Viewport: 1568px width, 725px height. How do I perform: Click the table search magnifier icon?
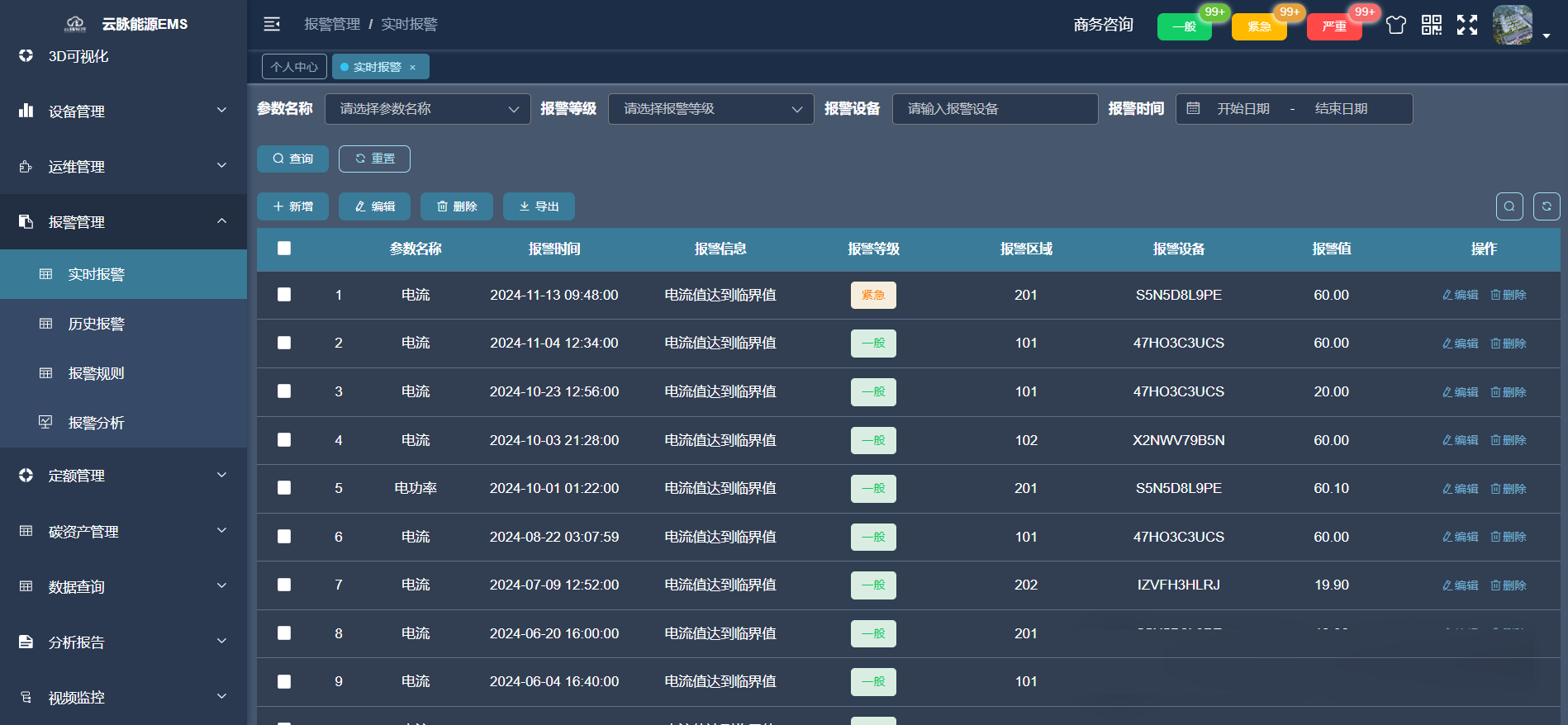click(x=1509, y=206)
